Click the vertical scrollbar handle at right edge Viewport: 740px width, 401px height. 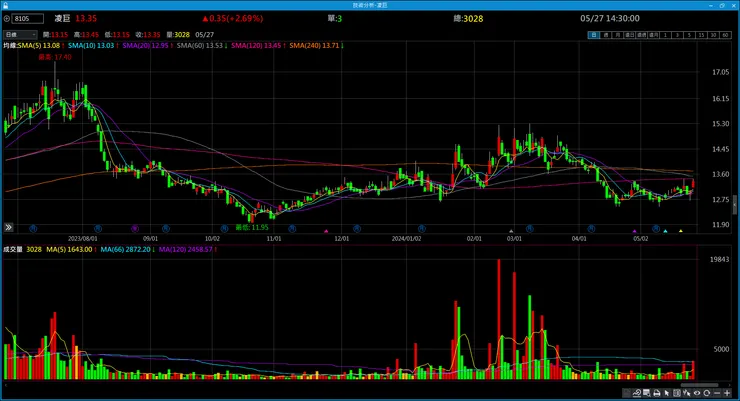(x=734, y=205)
